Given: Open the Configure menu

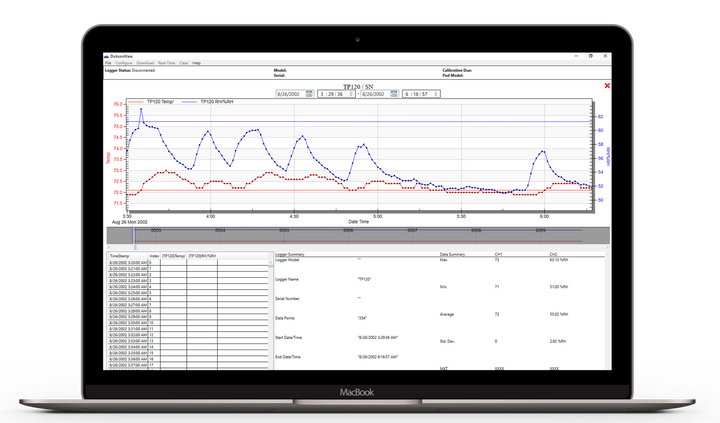Looking at the screenshot, I should 124,63.
